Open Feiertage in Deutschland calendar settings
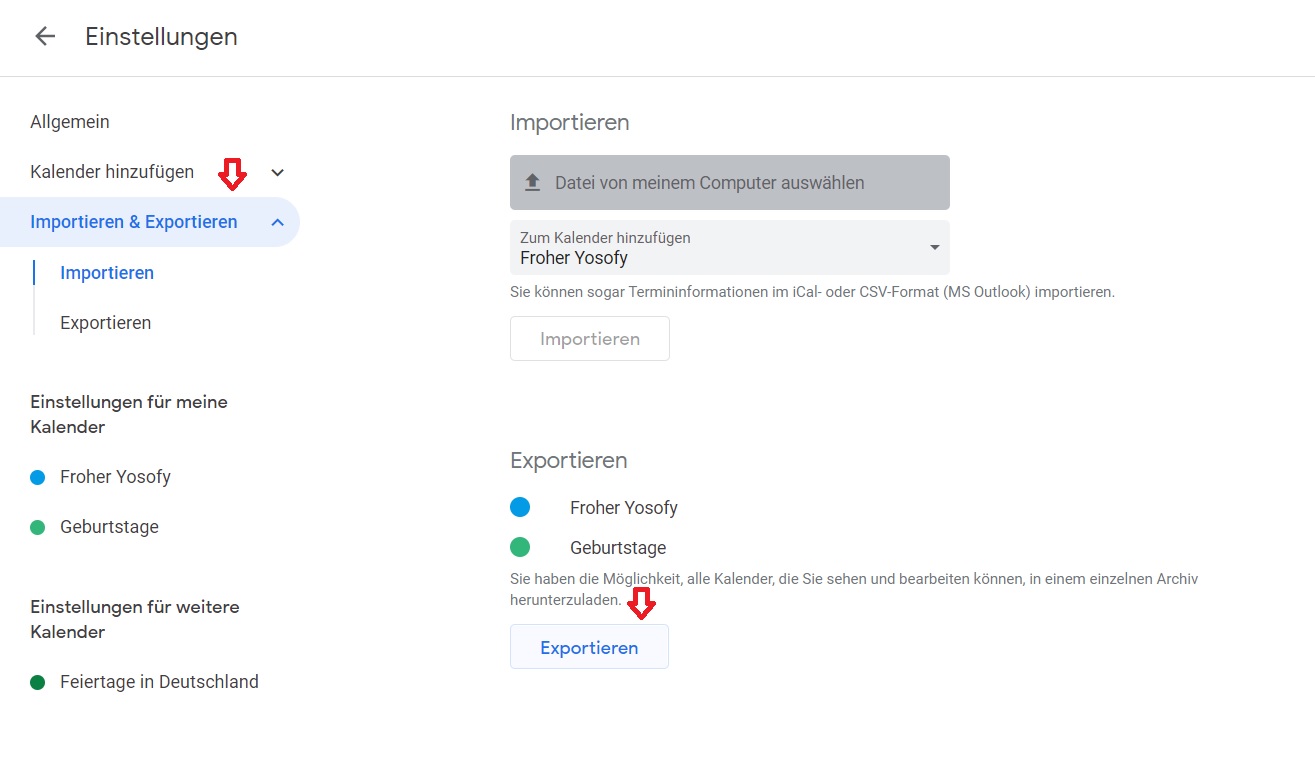The width and height of the screenshot is (1315, 763). [x=159, y=682]
